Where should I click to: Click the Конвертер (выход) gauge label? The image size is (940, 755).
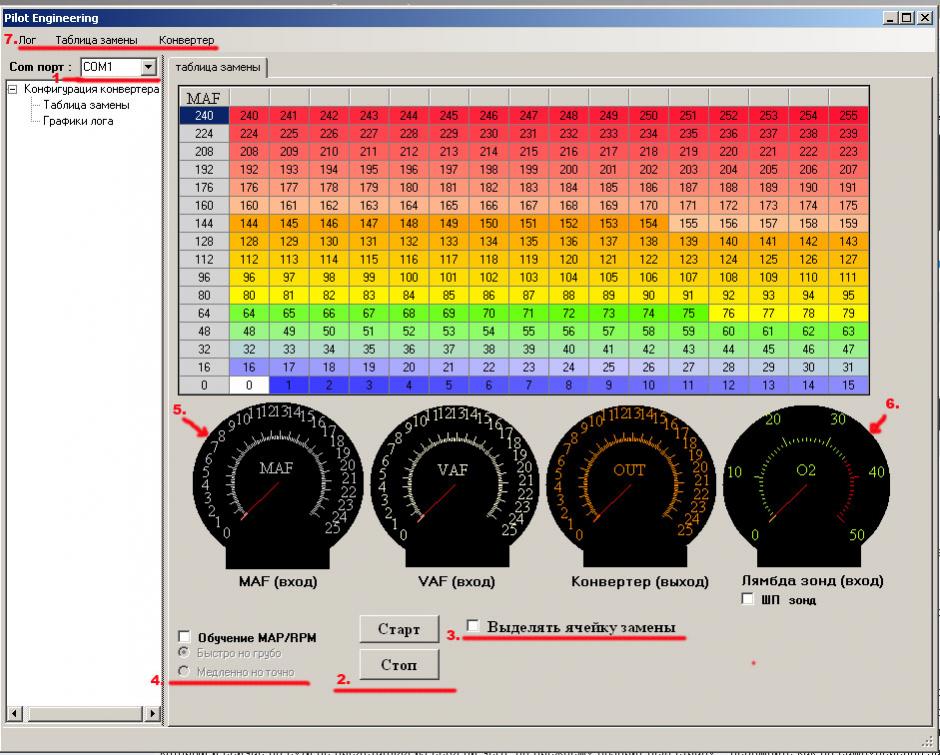coord(640,582)
